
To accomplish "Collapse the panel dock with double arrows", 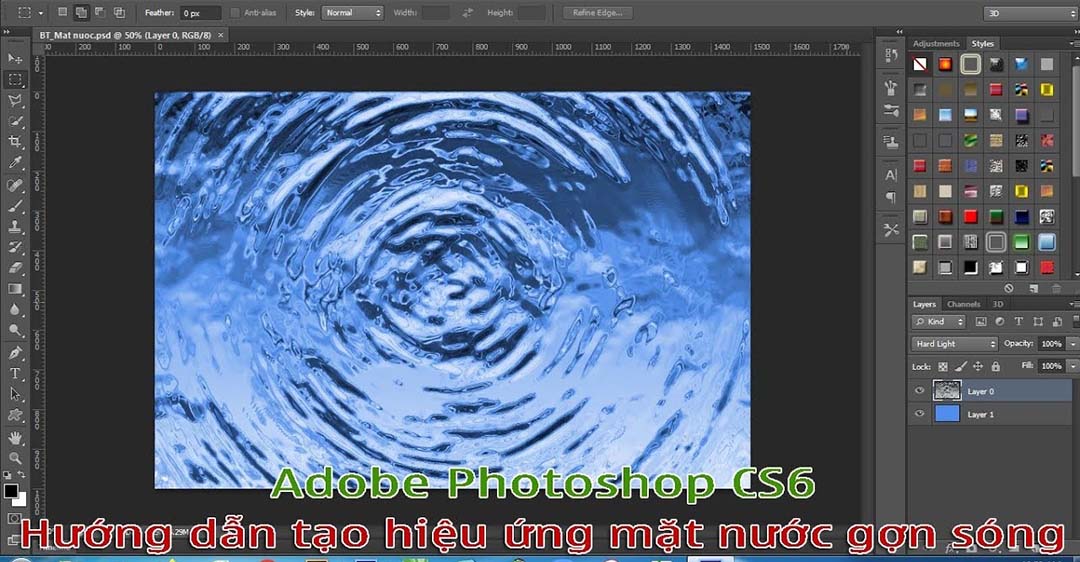I will click(x=899, y=32).
